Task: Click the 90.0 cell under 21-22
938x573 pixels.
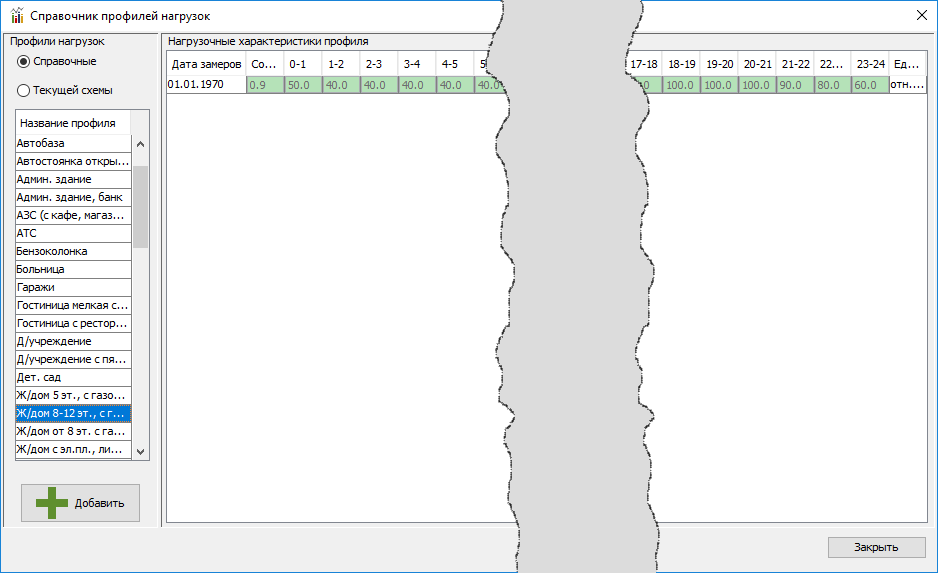Action: coord(796,85)
